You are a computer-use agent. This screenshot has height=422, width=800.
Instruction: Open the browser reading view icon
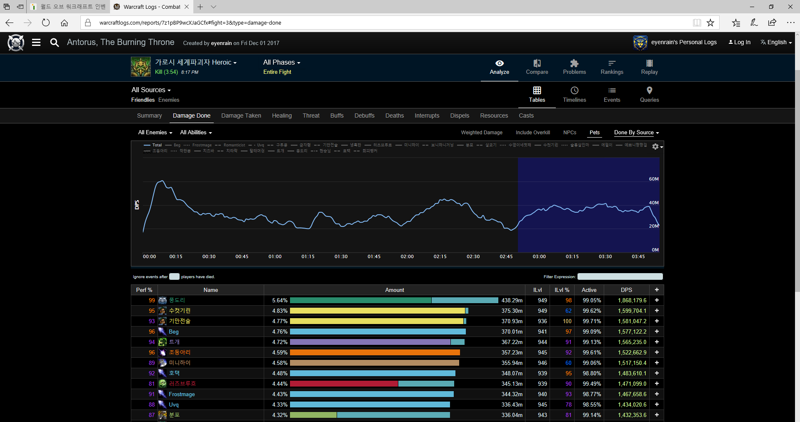(x=696, y=22)
